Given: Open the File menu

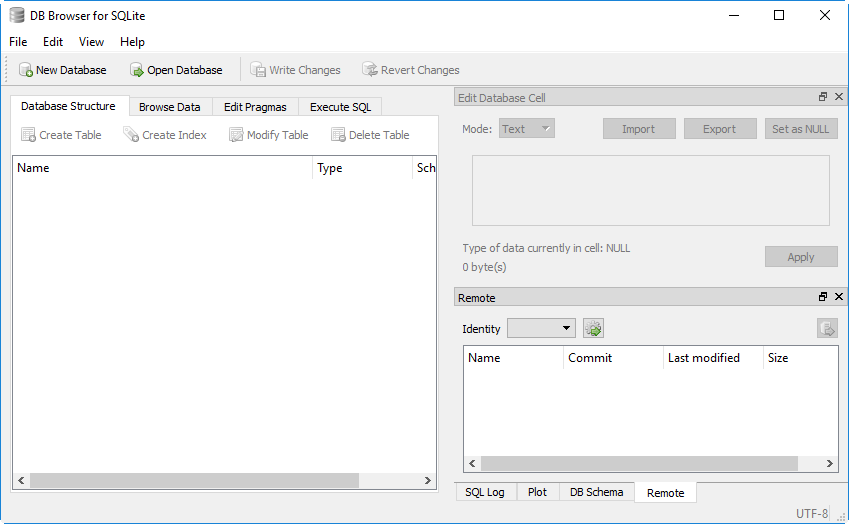Looking at the screenshot, I should tap(18, 42).
